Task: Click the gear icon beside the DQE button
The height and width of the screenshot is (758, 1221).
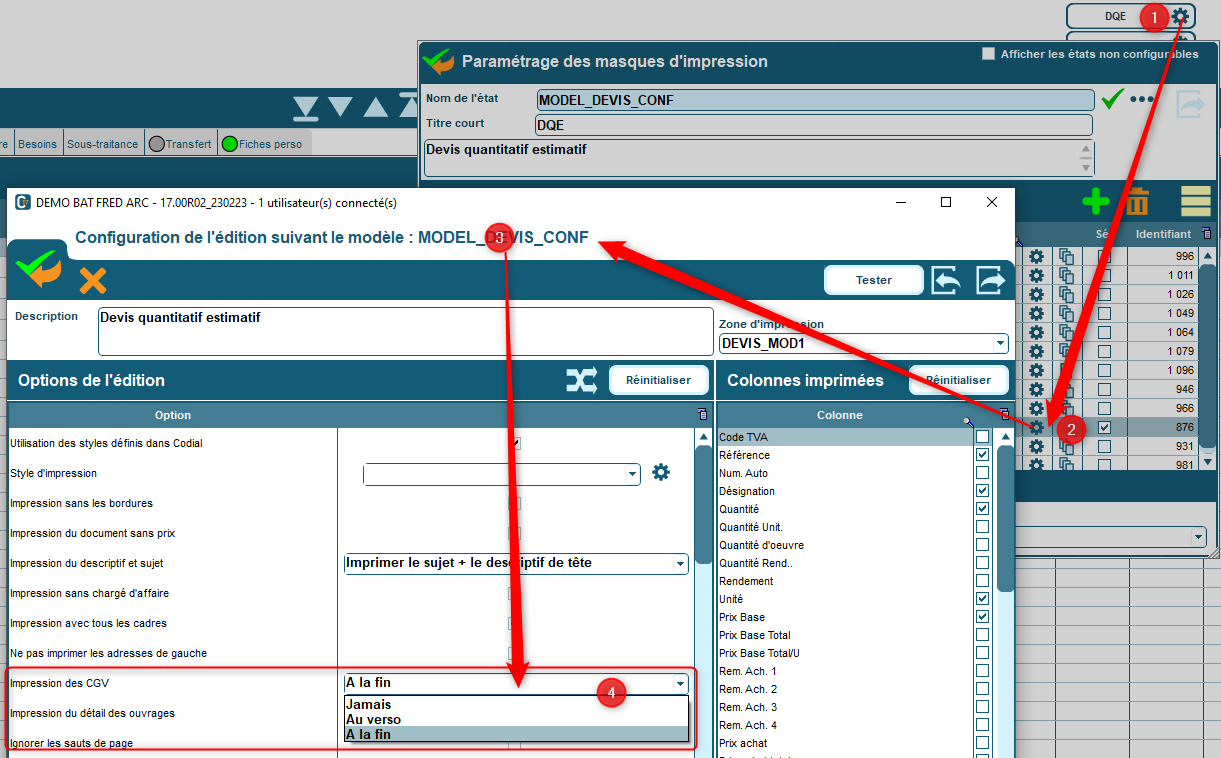Action: (x=1181, y=16)
